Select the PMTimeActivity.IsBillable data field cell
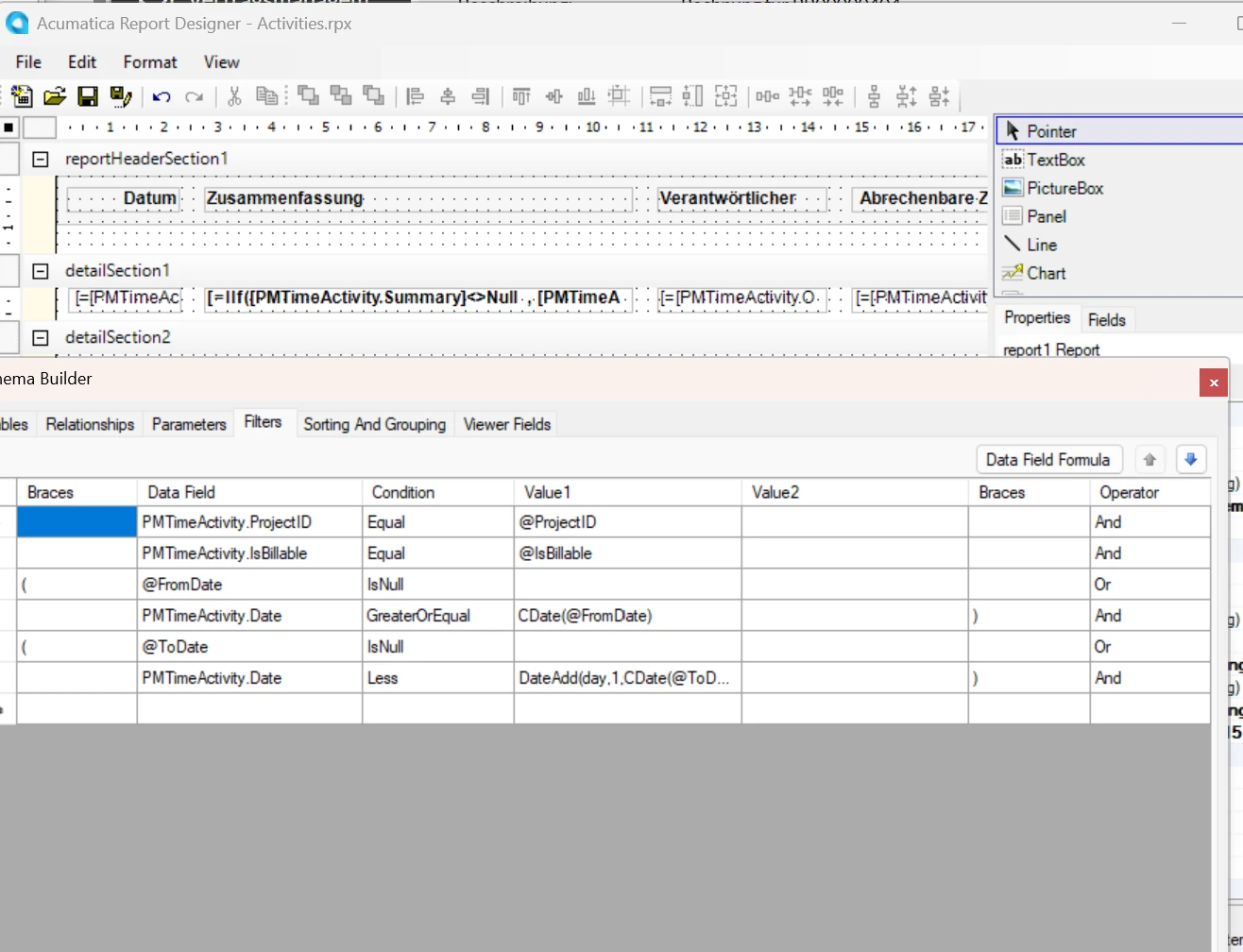The image size is (1243, 952). (x=249, y=553)
